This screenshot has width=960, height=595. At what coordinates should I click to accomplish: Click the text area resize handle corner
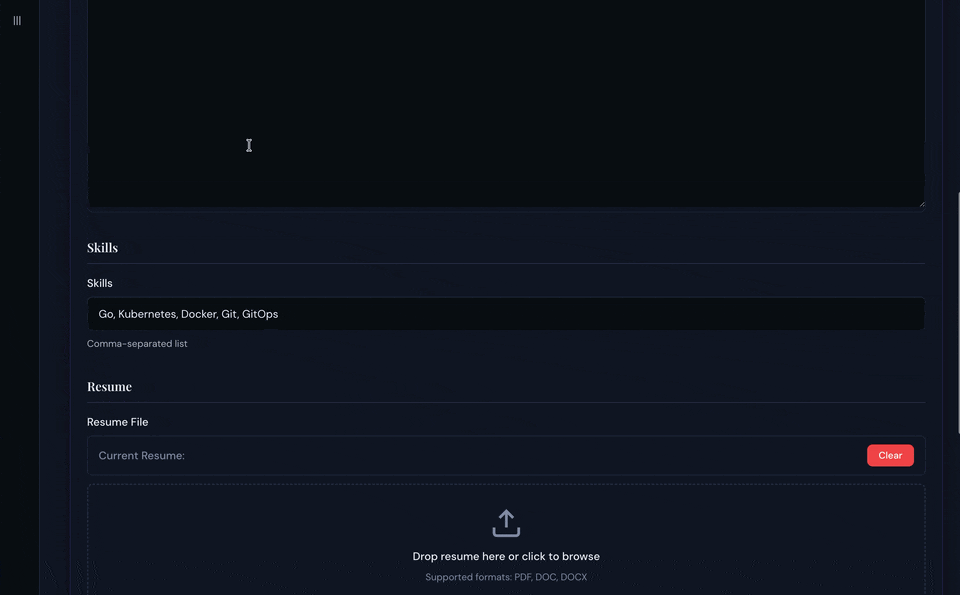(x=921, y=204)
